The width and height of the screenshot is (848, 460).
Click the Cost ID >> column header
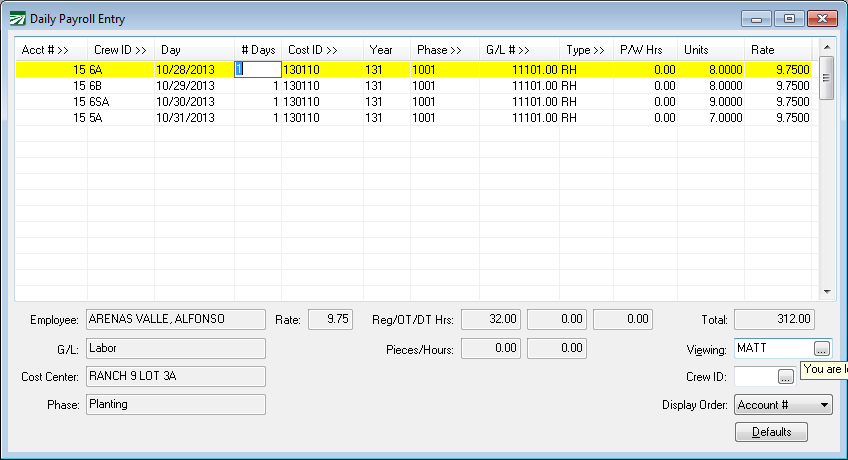[312, 49]
